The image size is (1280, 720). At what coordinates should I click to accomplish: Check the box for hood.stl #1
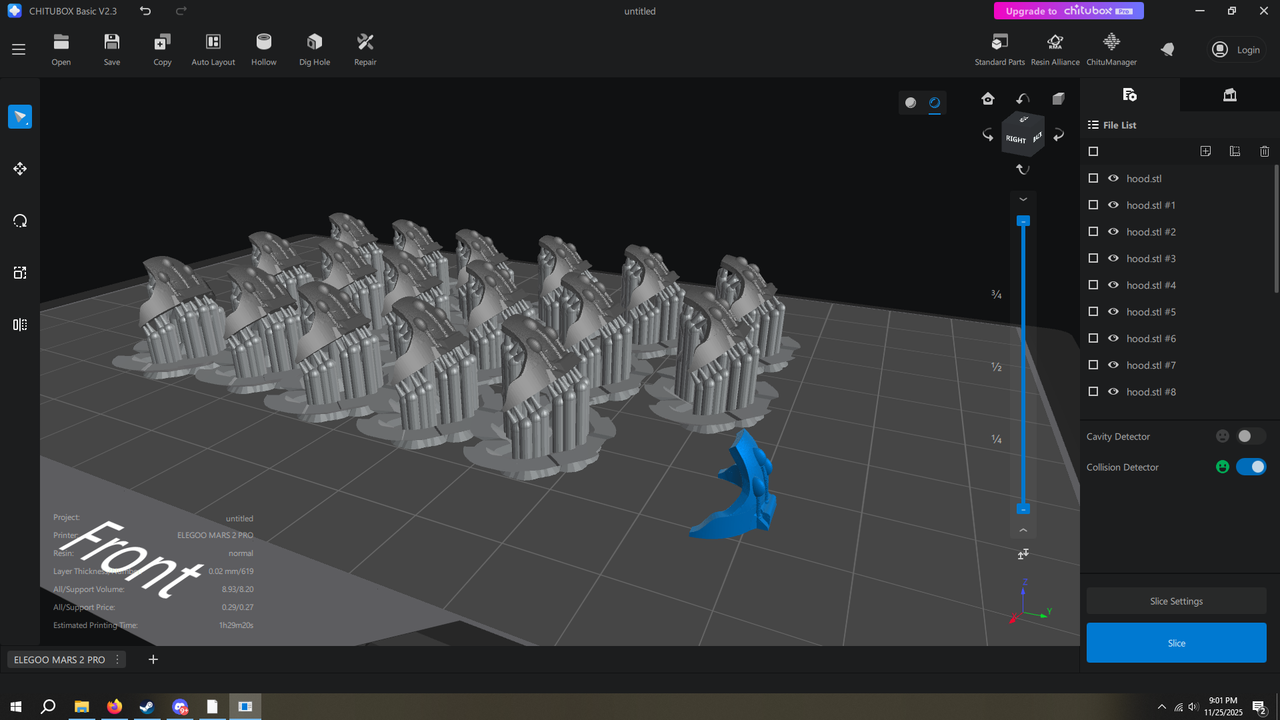pyautogui.click(x=1093, y=205)
